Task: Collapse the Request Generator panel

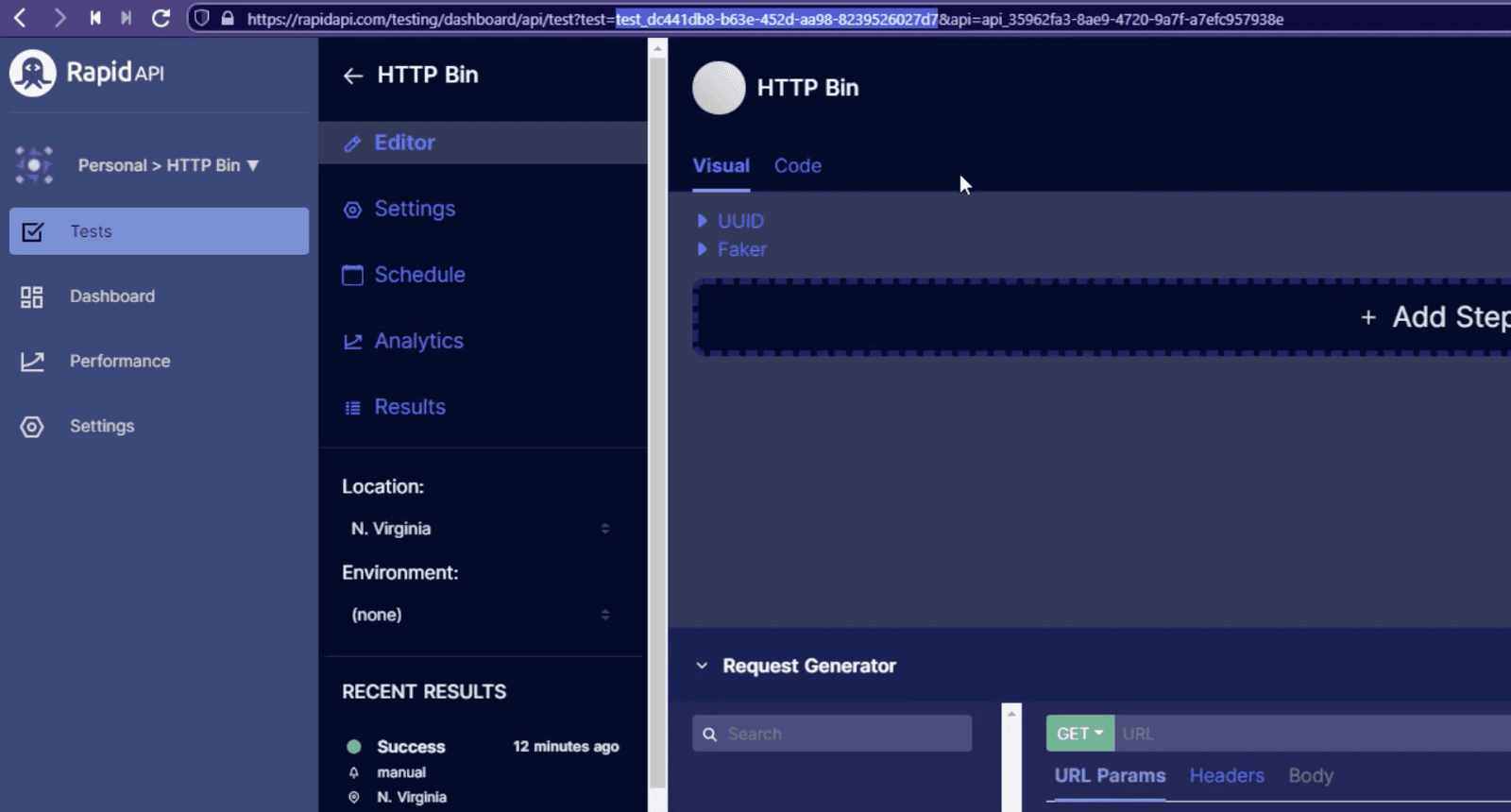Action: pyautogui.click(x=702, y=666)
